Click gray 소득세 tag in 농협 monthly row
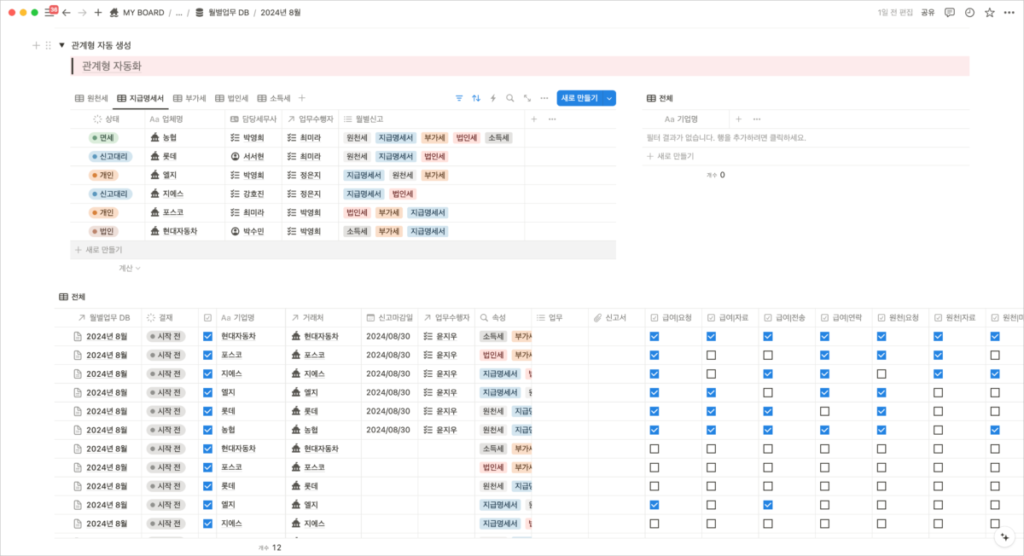 (498, 138)
